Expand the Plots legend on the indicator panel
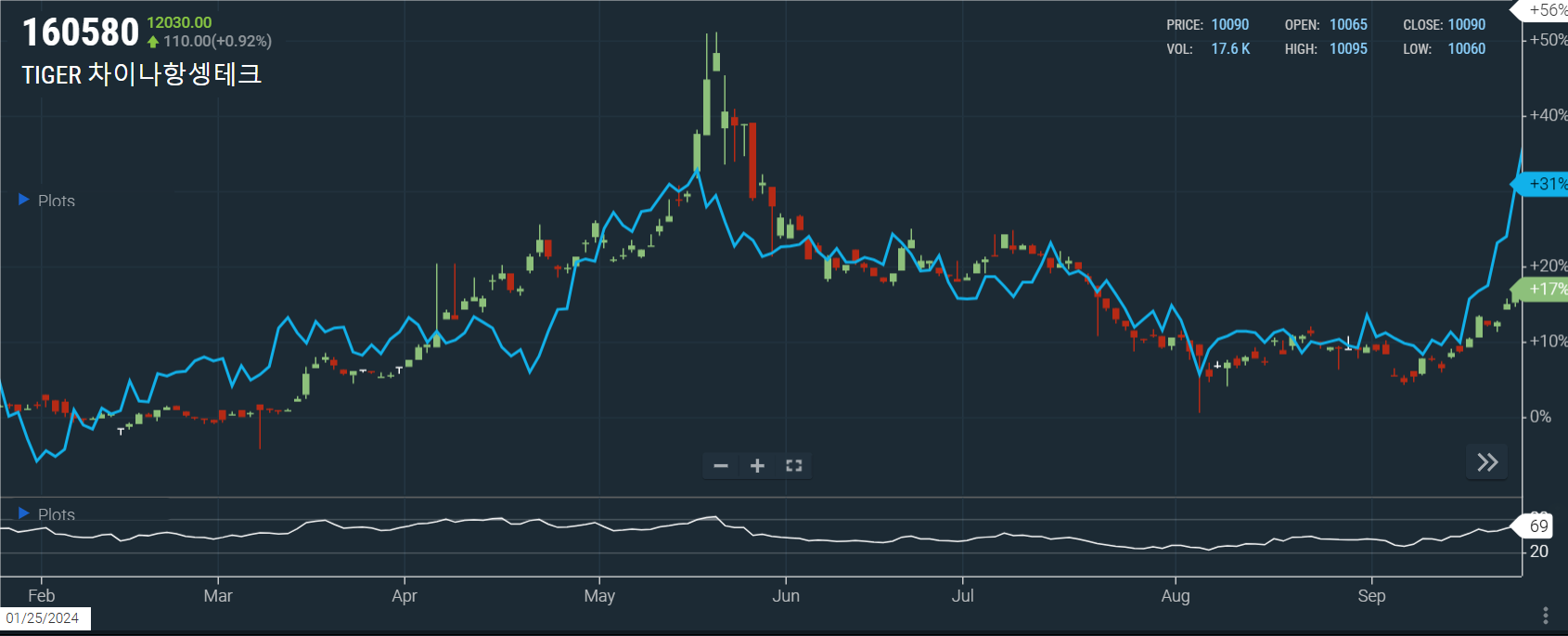Image resolution: width=1568 pixels, height=636 pixels. tap(24, 513)
